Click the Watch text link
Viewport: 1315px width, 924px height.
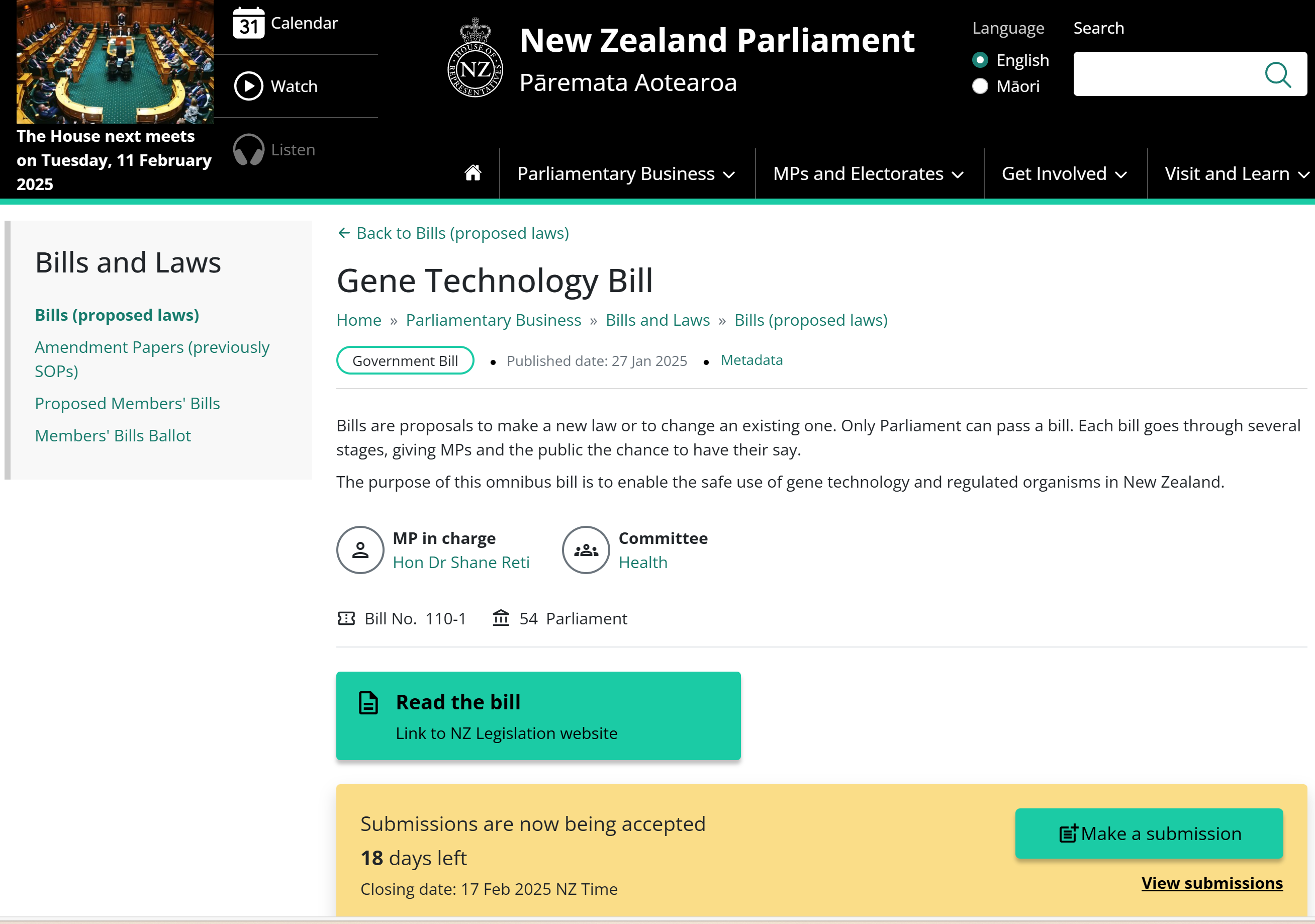coord(294,86)
